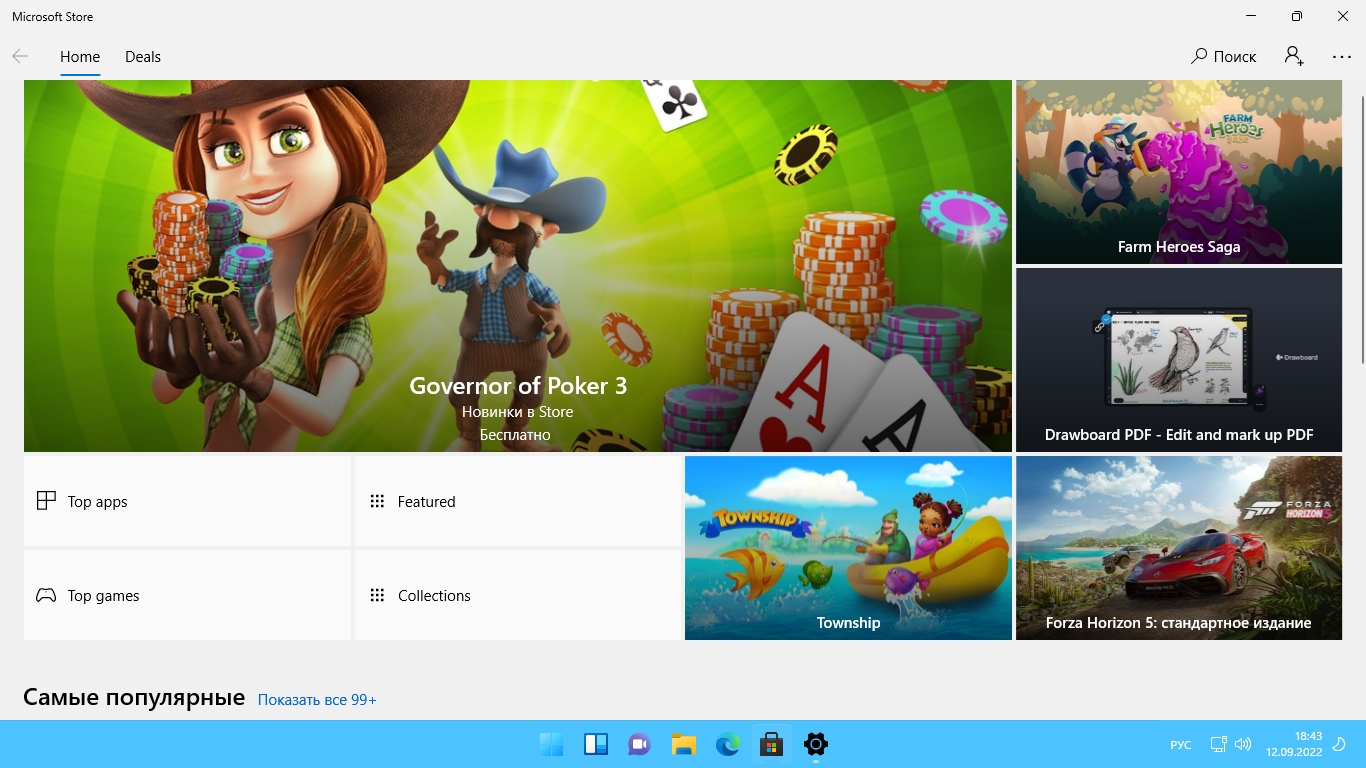Click the focus assist moon icon
The height and width of the screenshot is (768, 1366).
click(x=1340, y=744)
